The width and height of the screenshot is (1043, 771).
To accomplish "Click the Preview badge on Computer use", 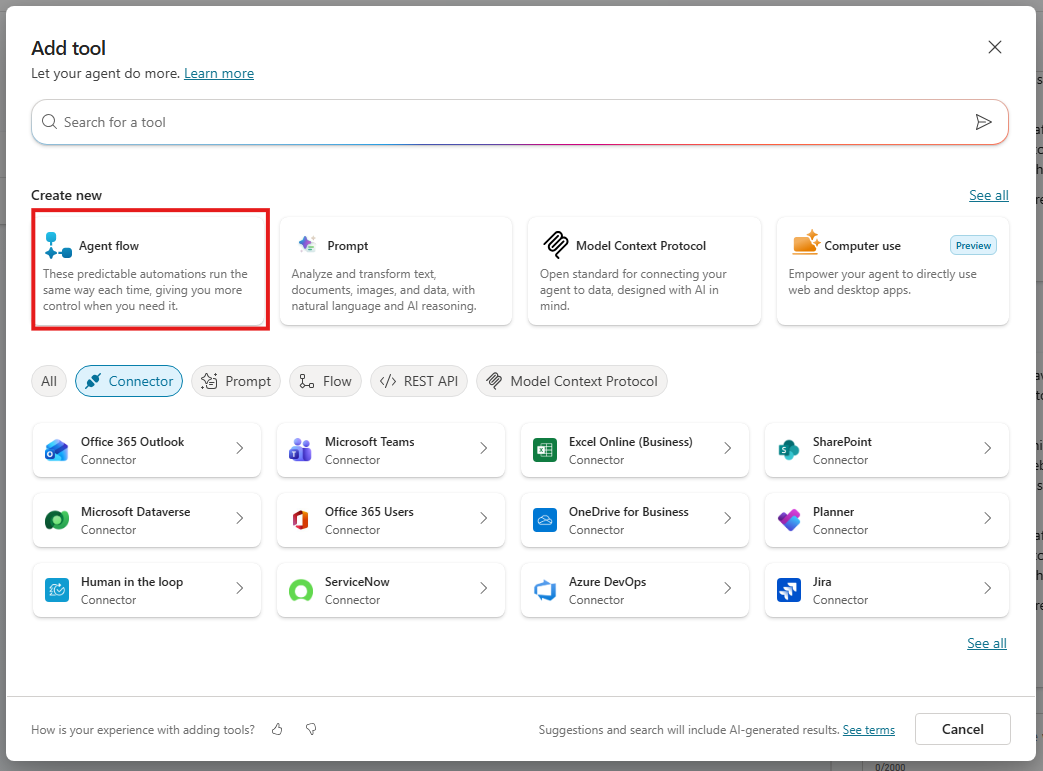I will coord(973,245).
